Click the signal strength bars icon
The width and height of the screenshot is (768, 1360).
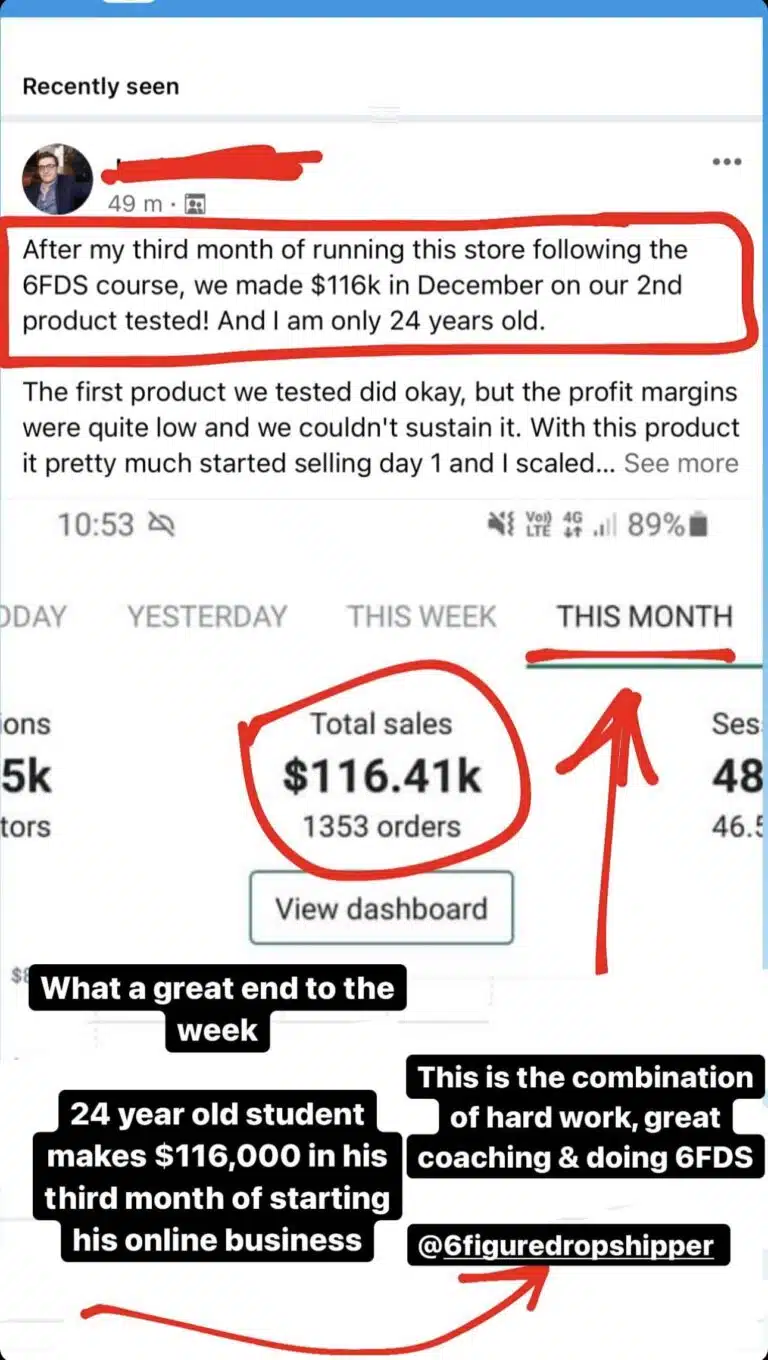coord(604,525)
